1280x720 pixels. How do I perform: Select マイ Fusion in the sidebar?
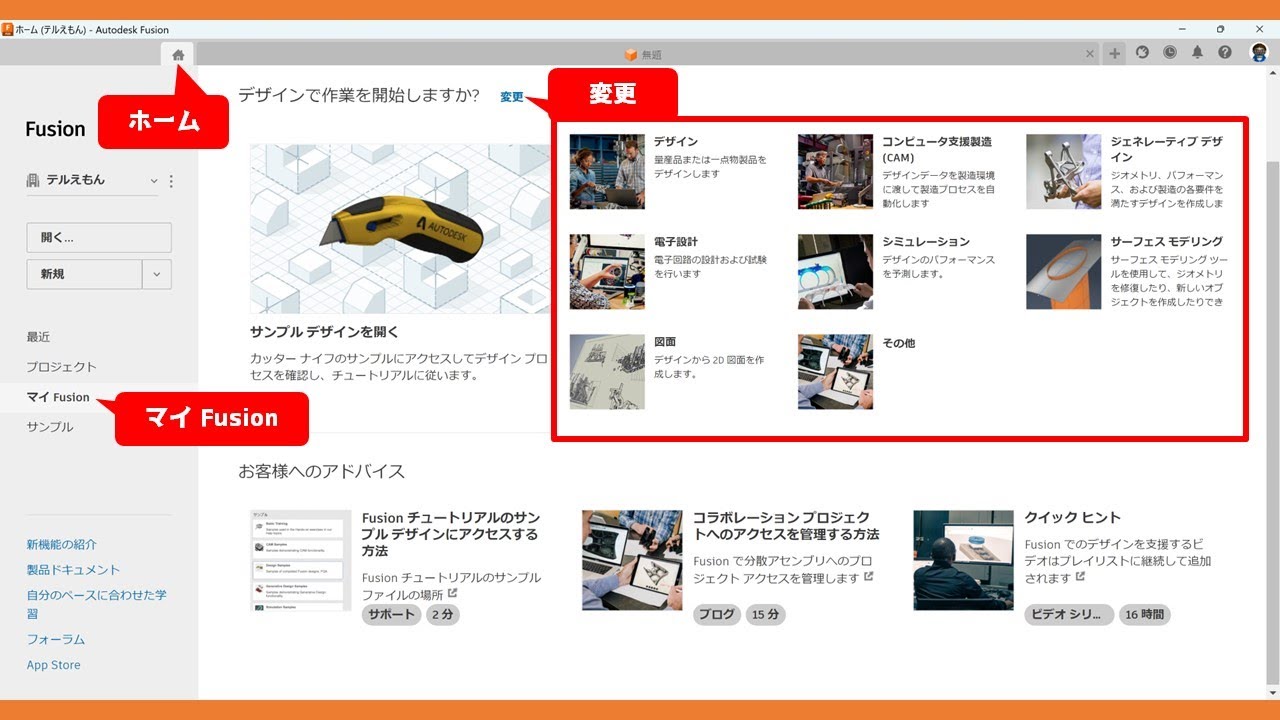pyautogui.click(x=58, y=397)
